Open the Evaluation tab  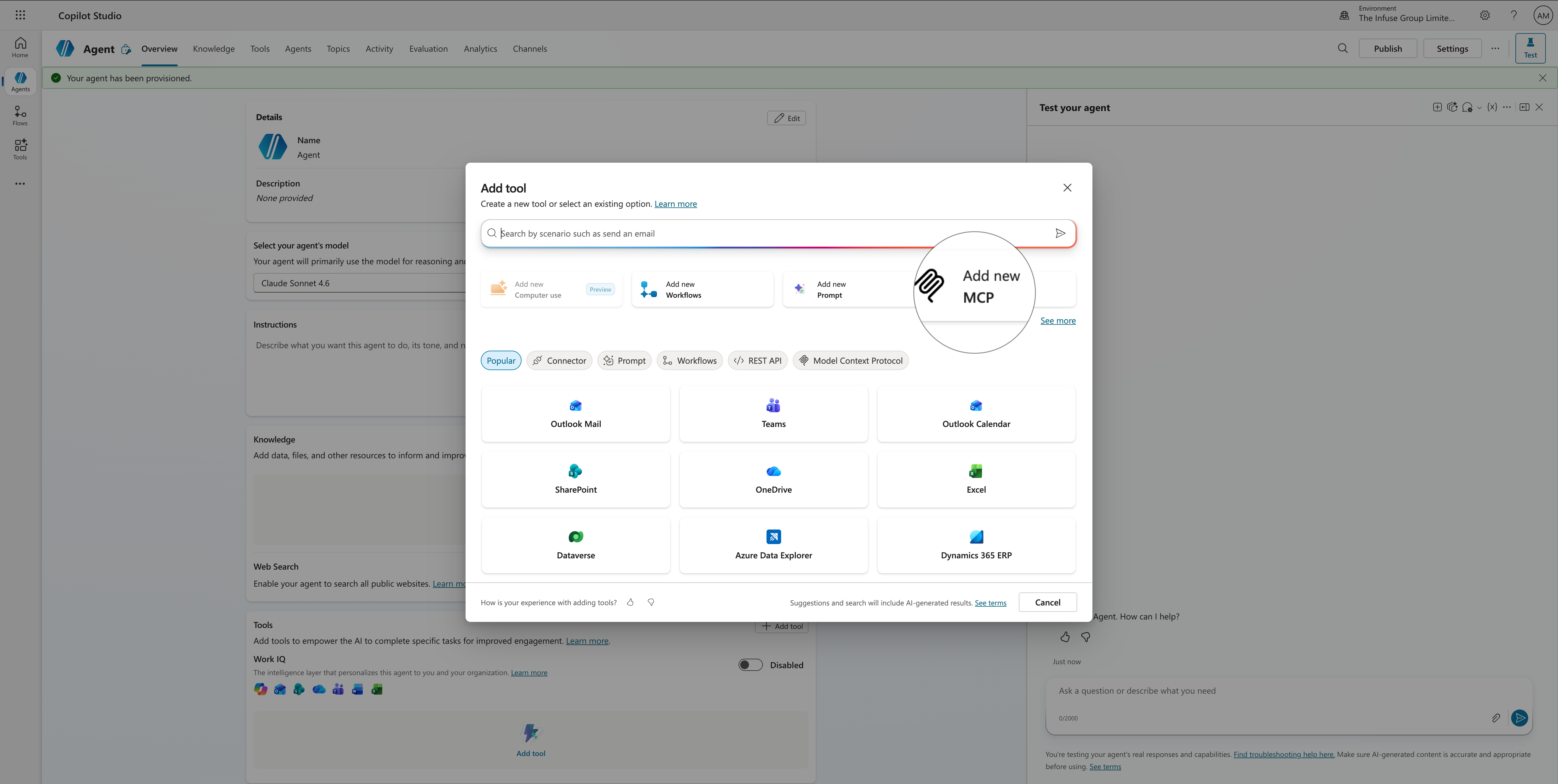(428, 49)
